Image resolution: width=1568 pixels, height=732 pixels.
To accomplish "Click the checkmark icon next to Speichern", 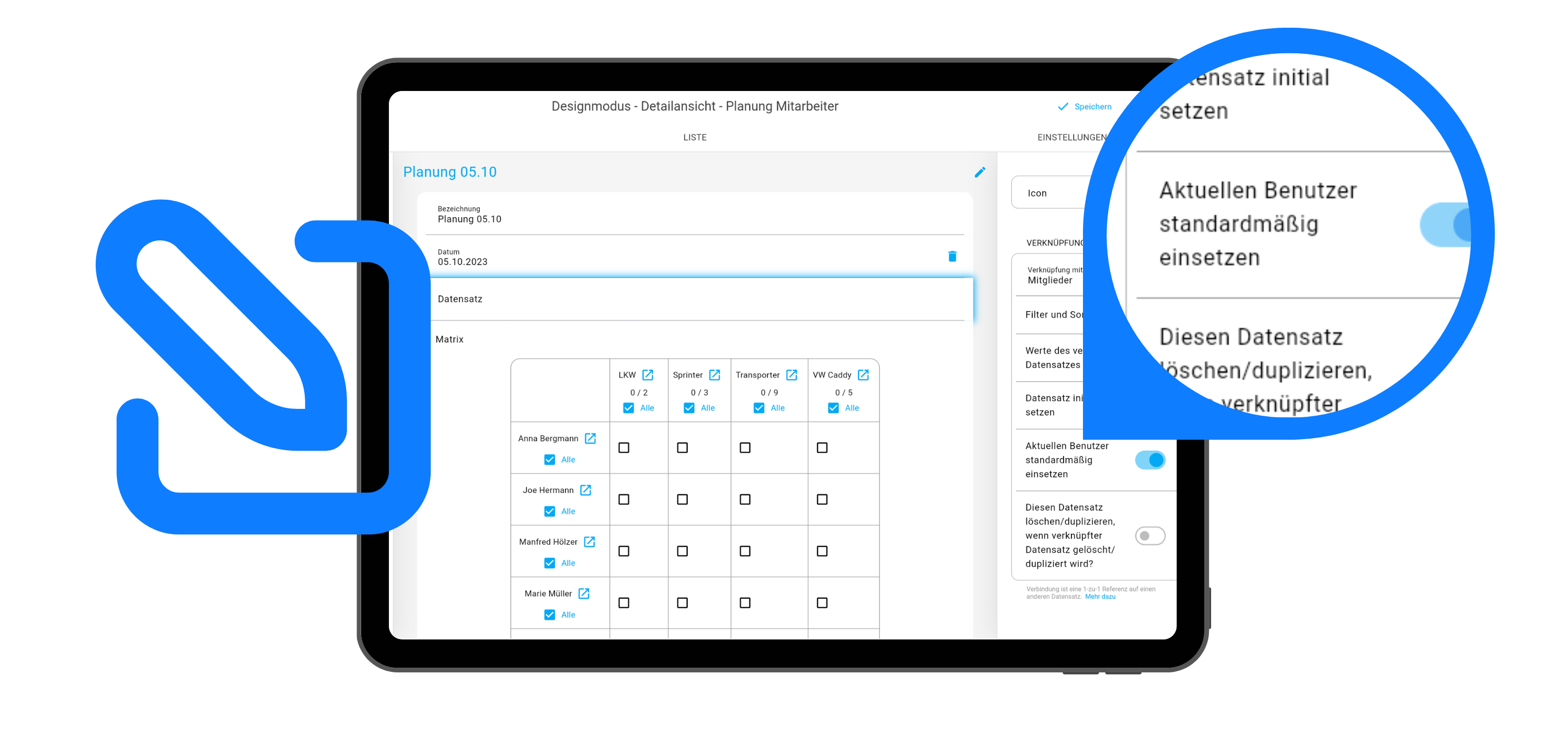I will click(x=1063, y=107).
